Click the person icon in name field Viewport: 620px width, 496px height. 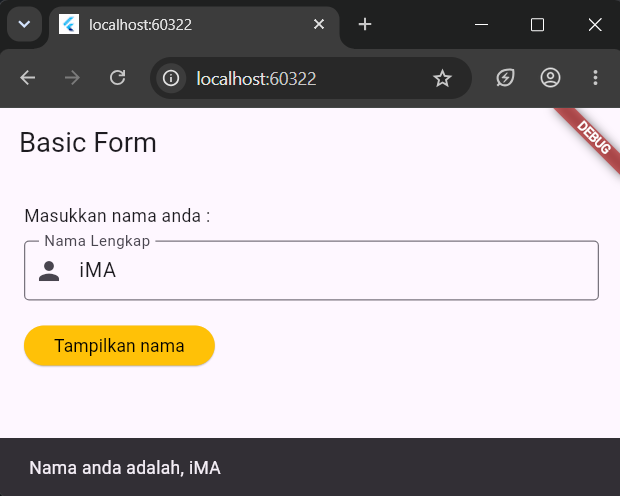coord(49,271)
